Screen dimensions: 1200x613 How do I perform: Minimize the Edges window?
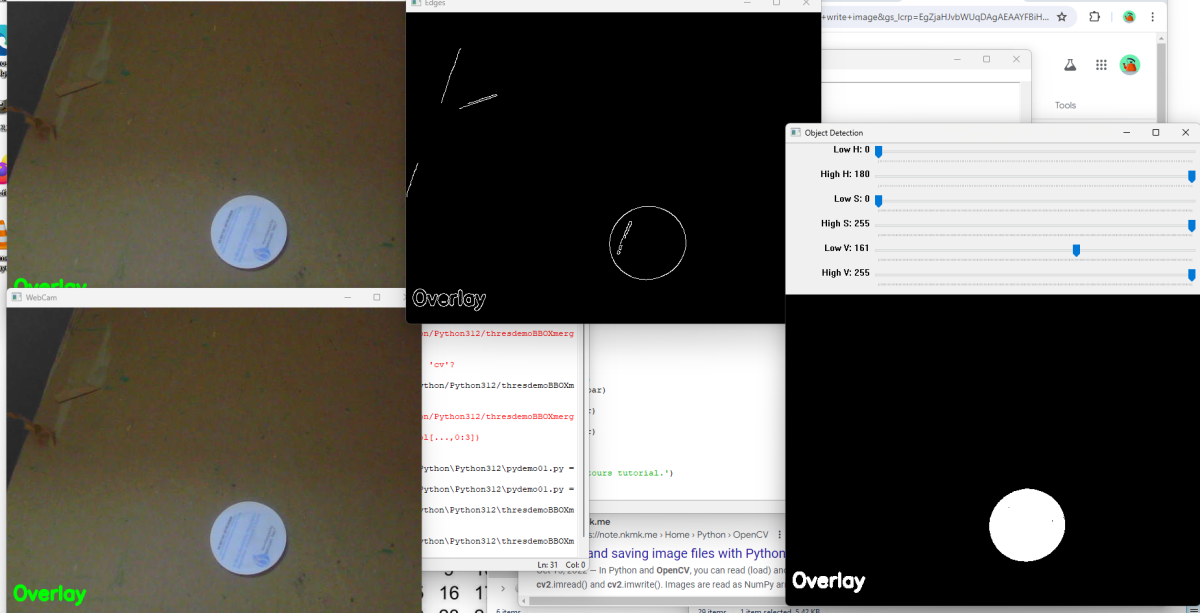[746, 4]
